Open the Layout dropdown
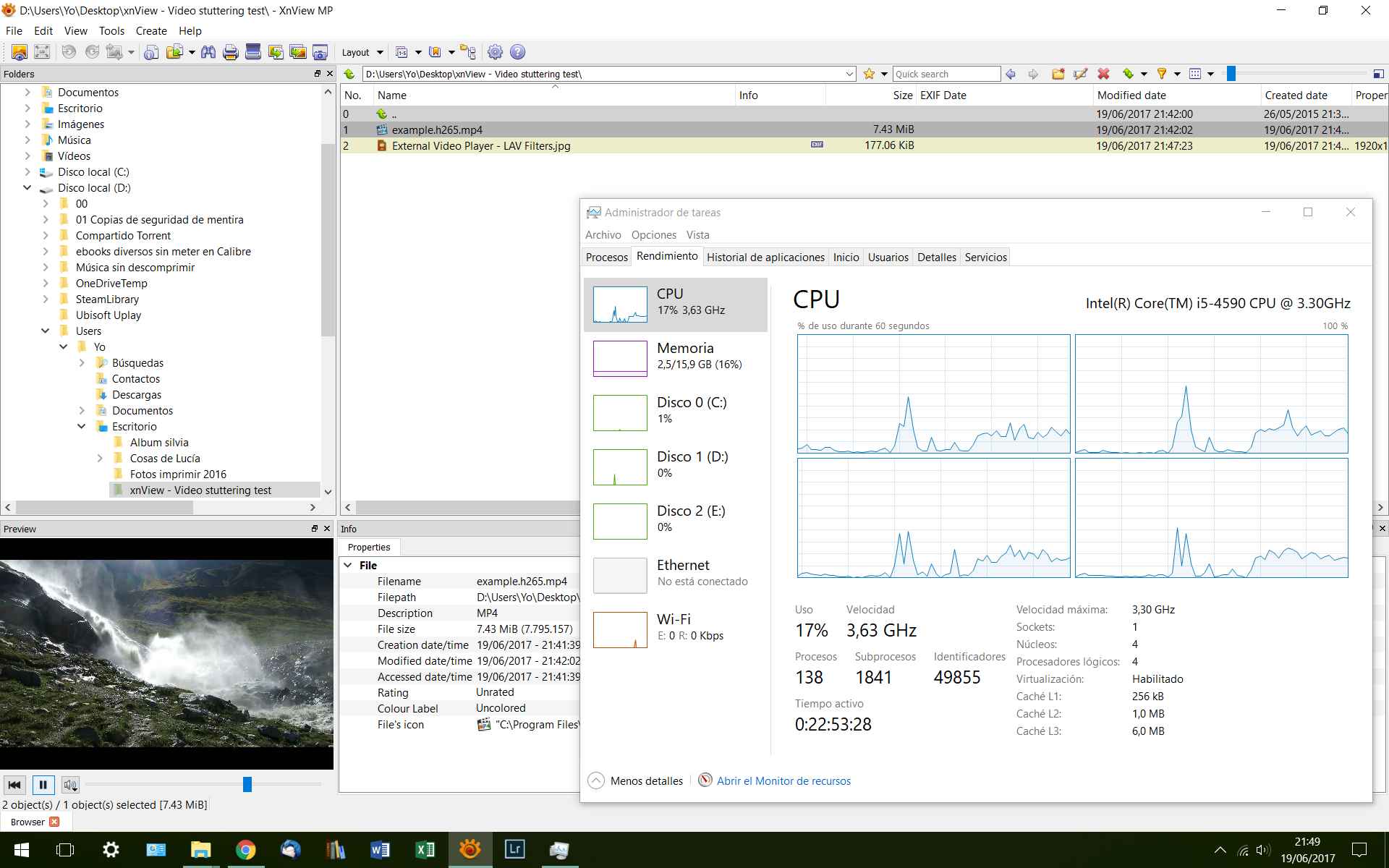 coord(362,52)
